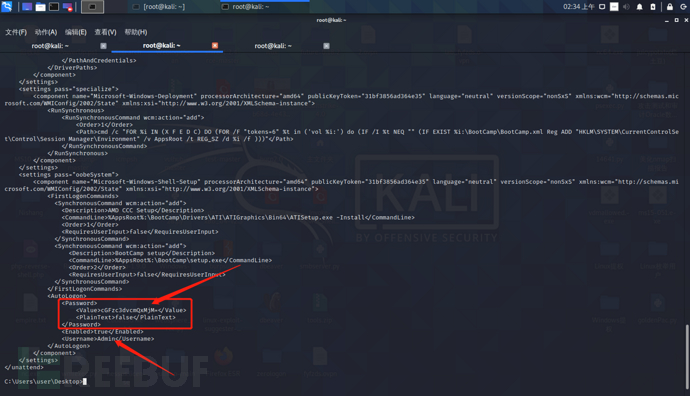Click the Order 2 line
The image size is (690, 396).
pos(97,267)
